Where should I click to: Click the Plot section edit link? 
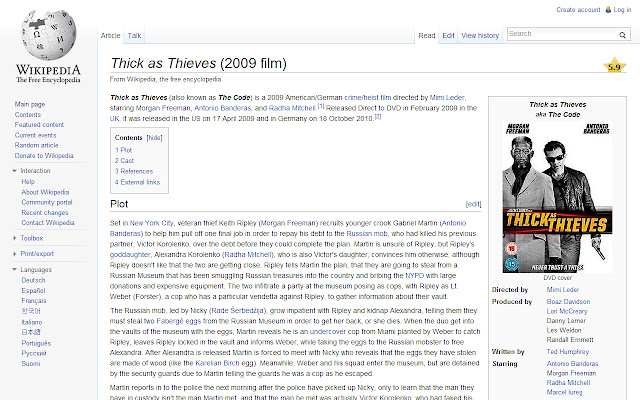(x=473, y=204)
